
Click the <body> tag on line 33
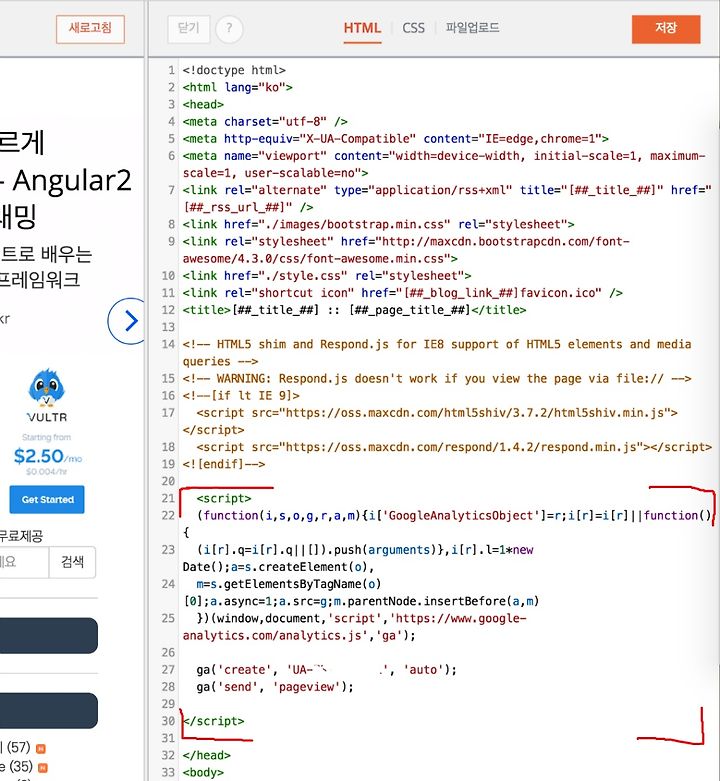pyautogui.click(x=203, y=773)
